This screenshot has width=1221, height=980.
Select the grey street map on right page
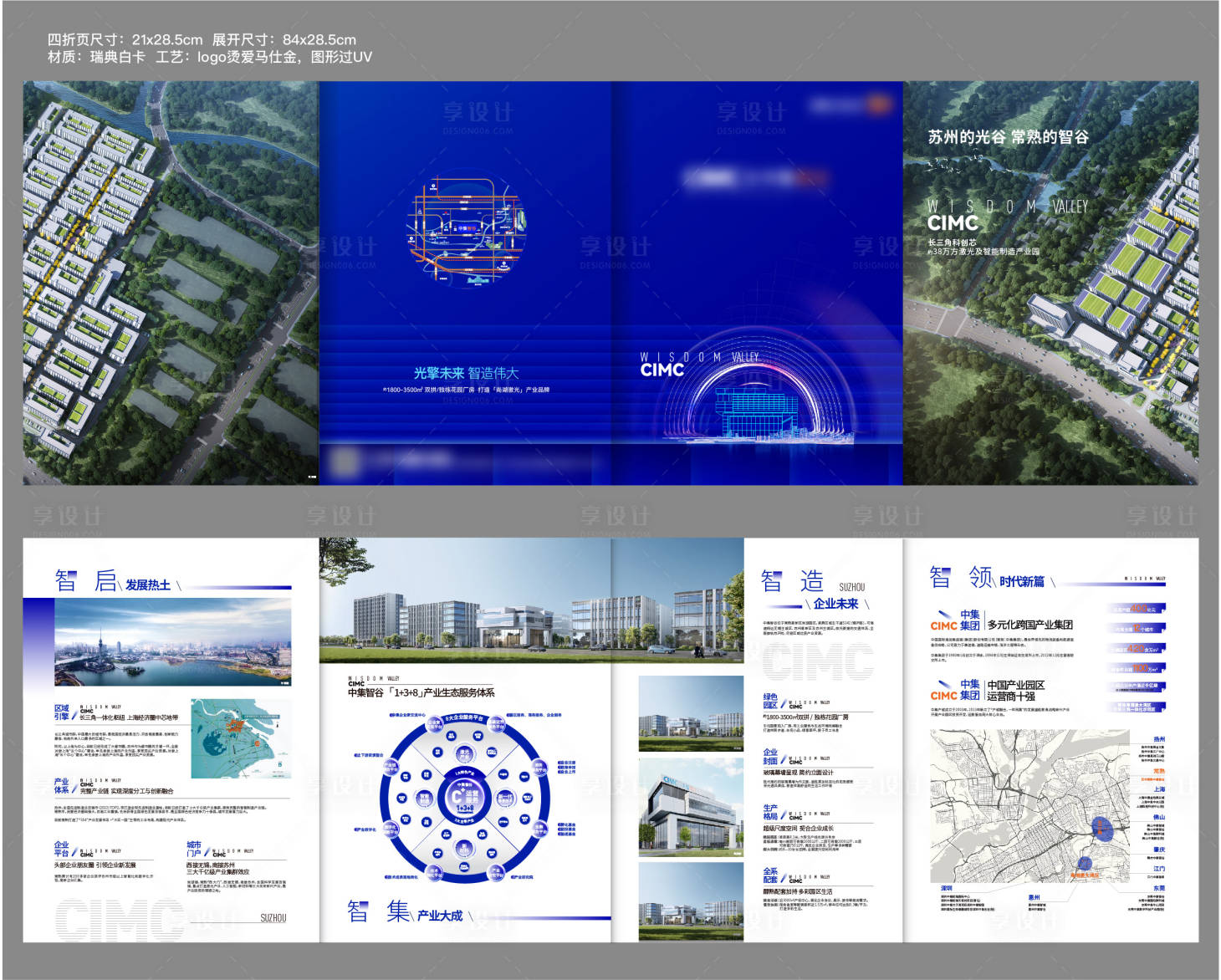click(x=1031, y=806)
